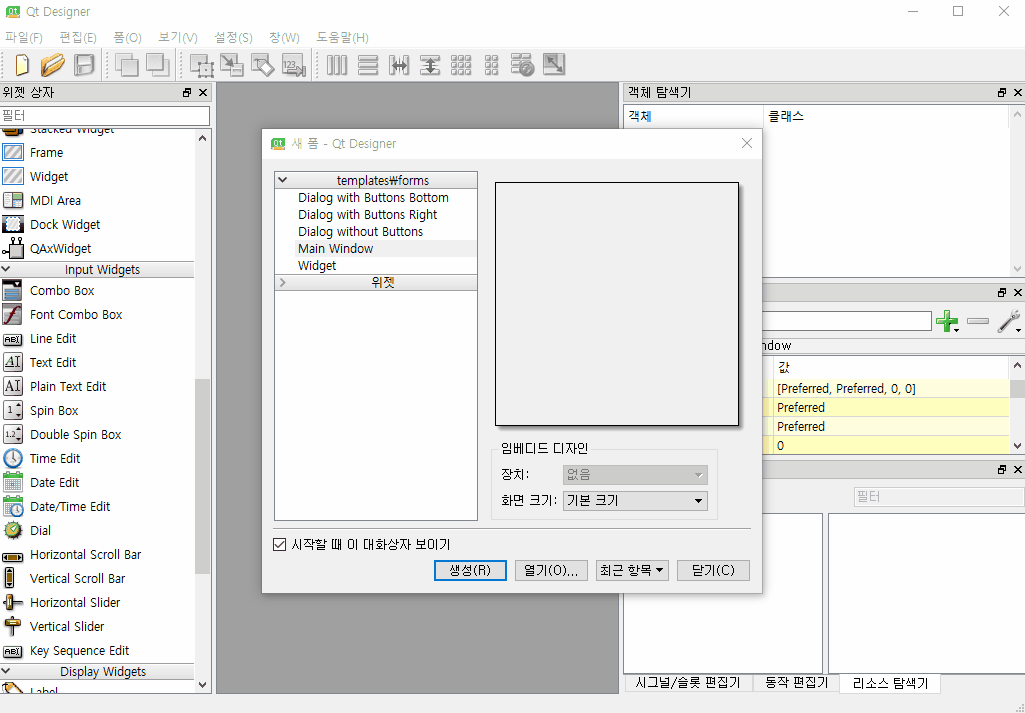1025x713 pixels.
Task: Open the 편집(E) menu
Action: tap(78, 37)
